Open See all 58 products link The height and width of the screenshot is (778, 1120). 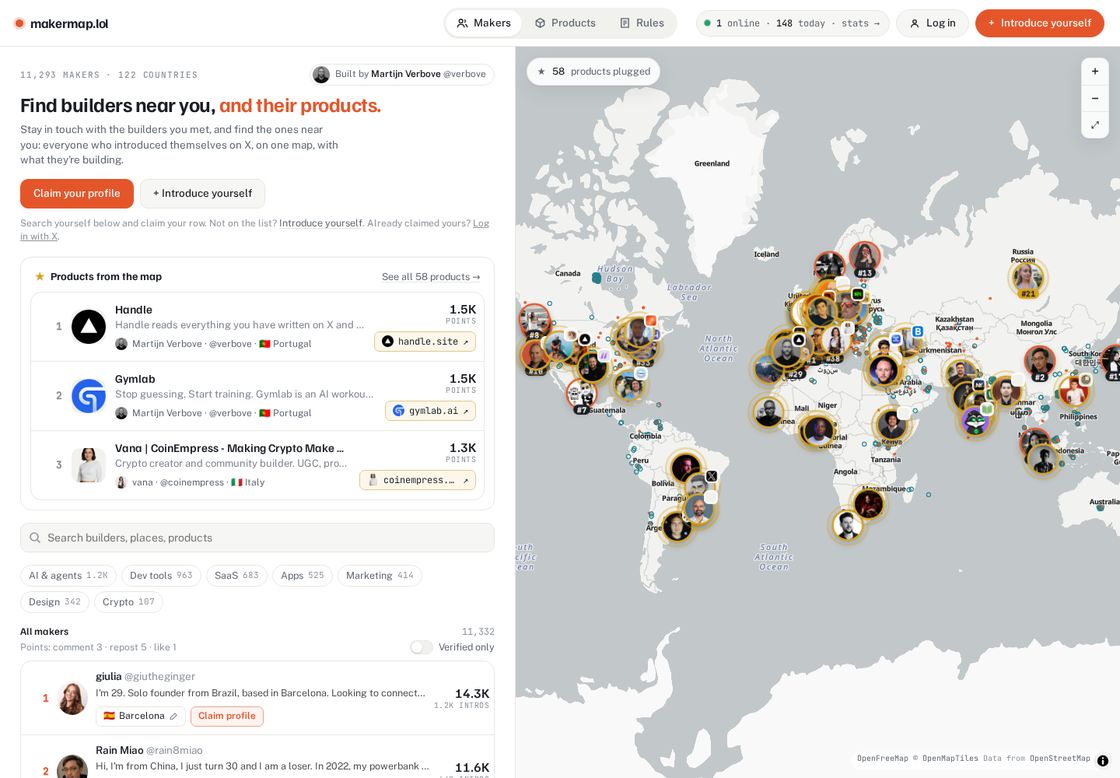pyautogui.click(x=431, y=276)
